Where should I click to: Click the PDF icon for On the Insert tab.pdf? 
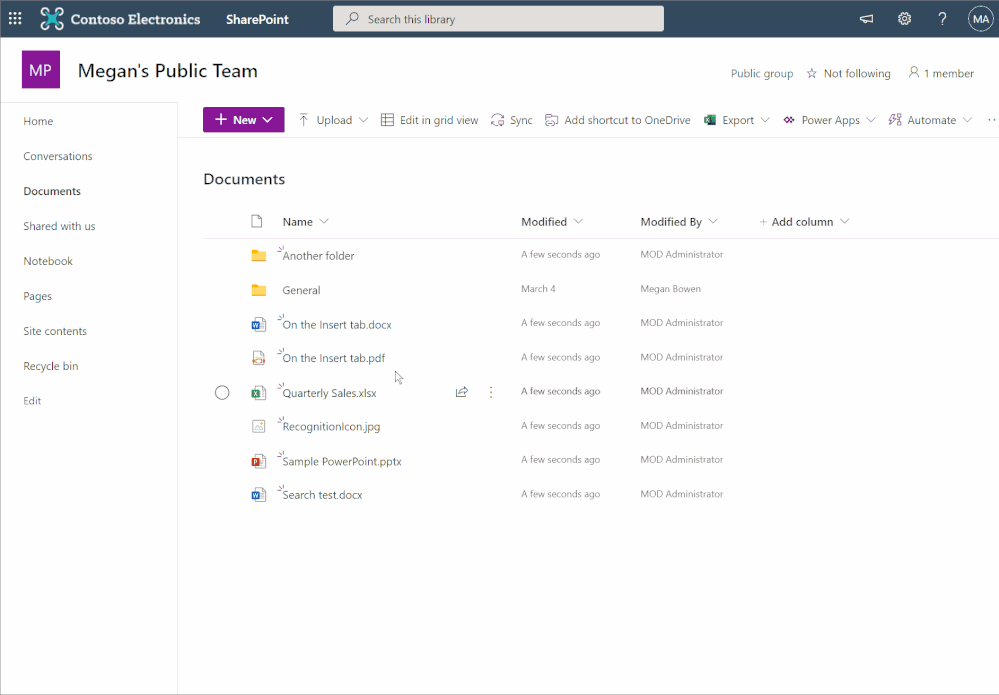[258, 358]
